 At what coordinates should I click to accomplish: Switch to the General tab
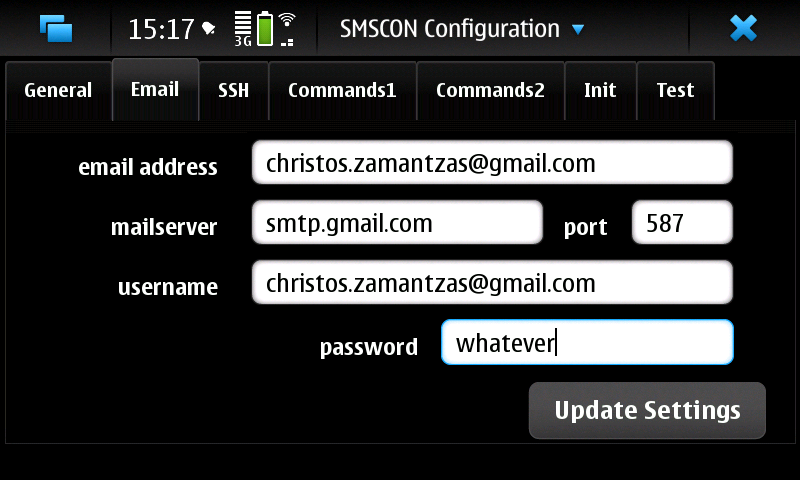click(58, 91)
